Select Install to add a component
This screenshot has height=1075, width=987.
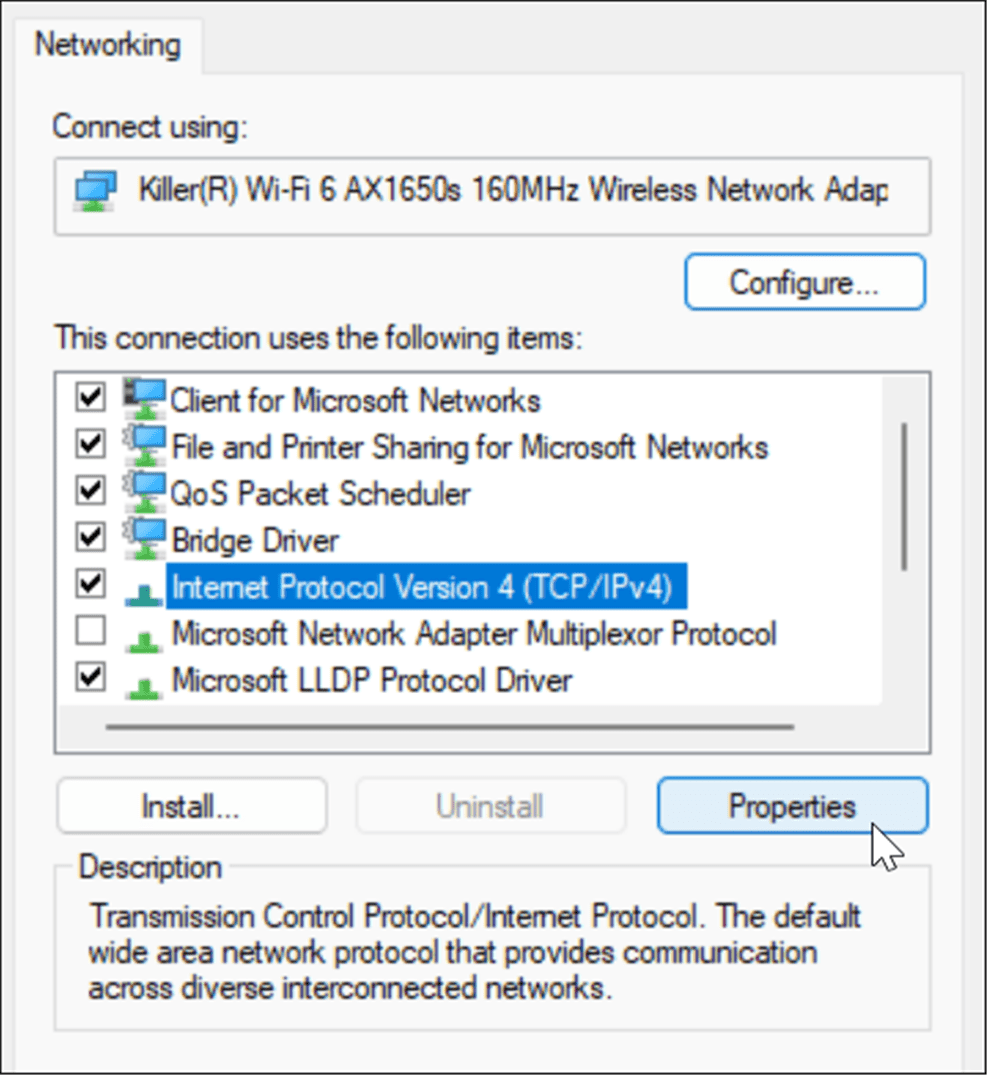click(x=191, y=806)
